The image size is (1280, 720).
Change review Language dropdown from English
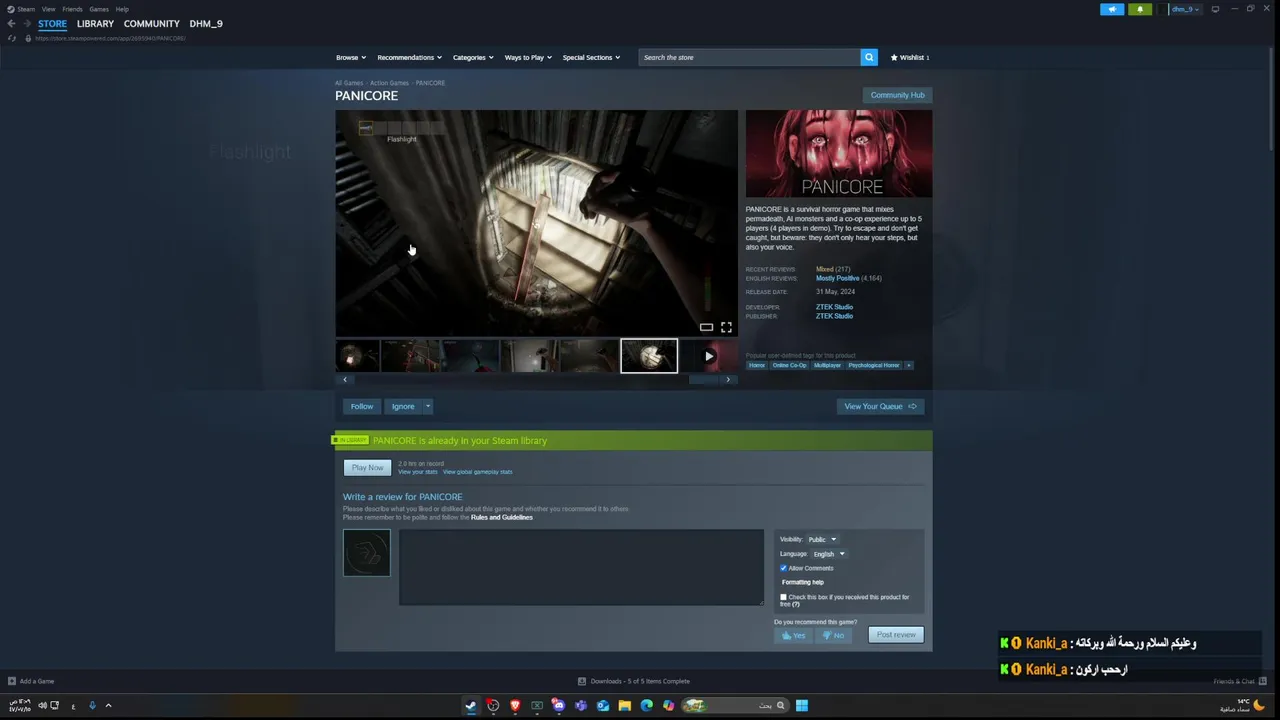(829, 554)
